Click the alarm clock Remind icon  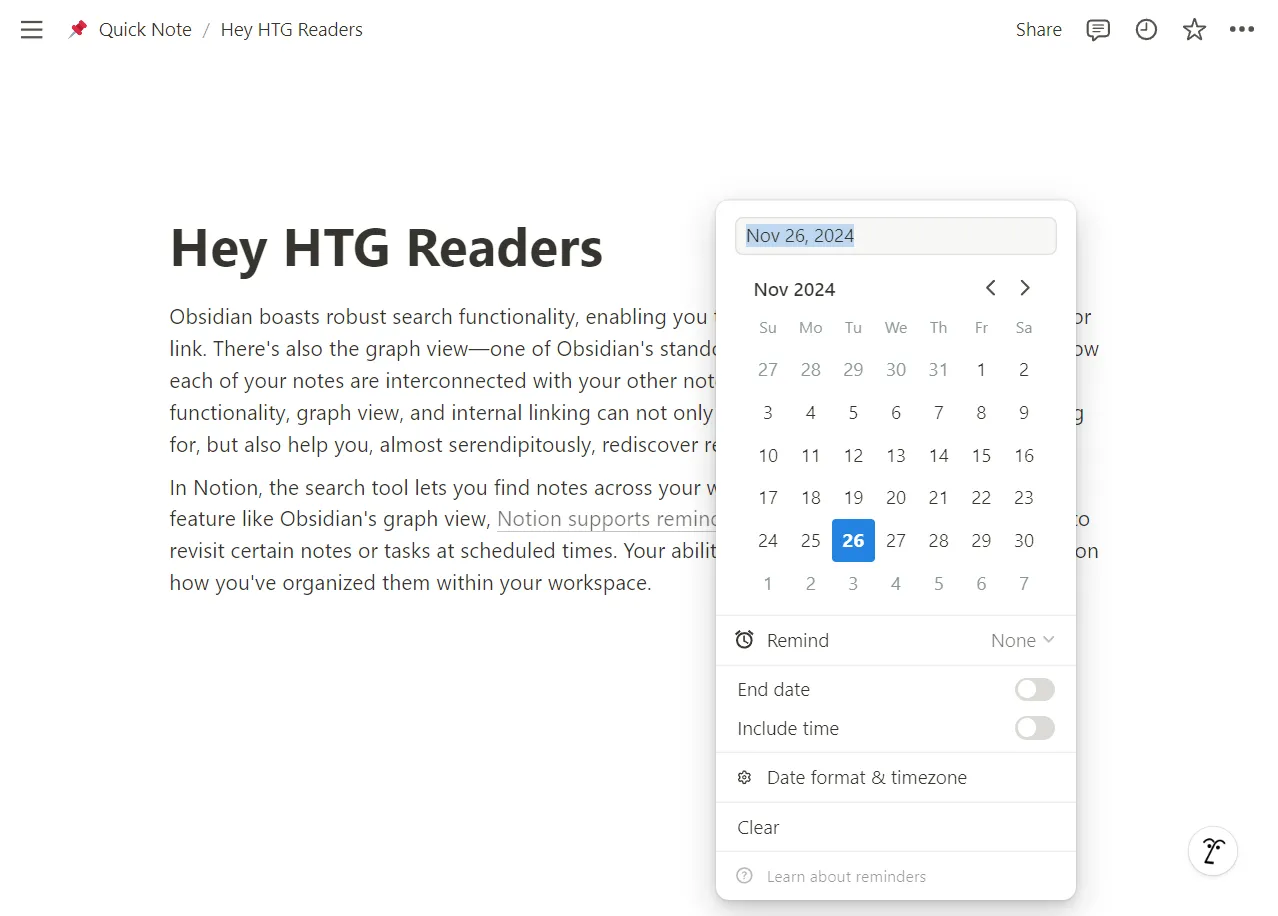tap(744, 640)
